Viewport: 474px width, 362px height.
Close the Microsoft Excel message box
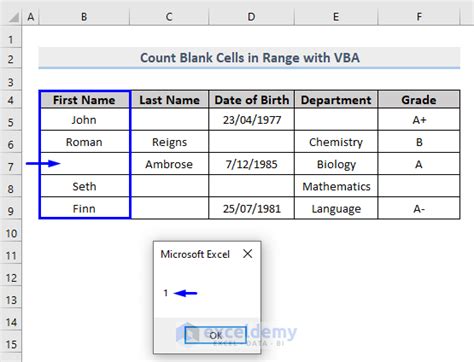[248, 254]
